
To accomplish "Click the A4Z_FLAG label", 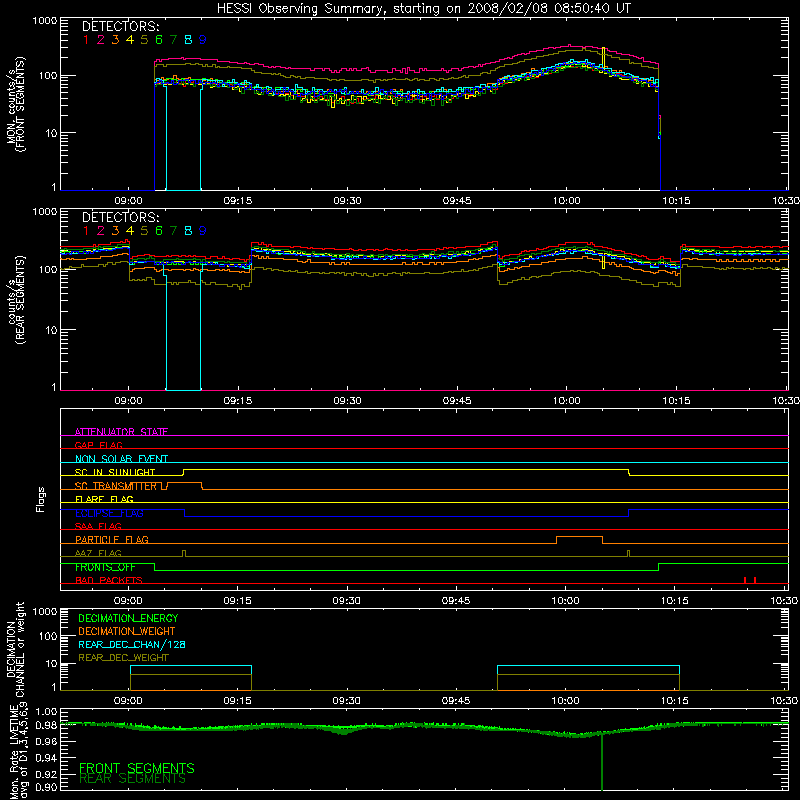I will point(98,553).
